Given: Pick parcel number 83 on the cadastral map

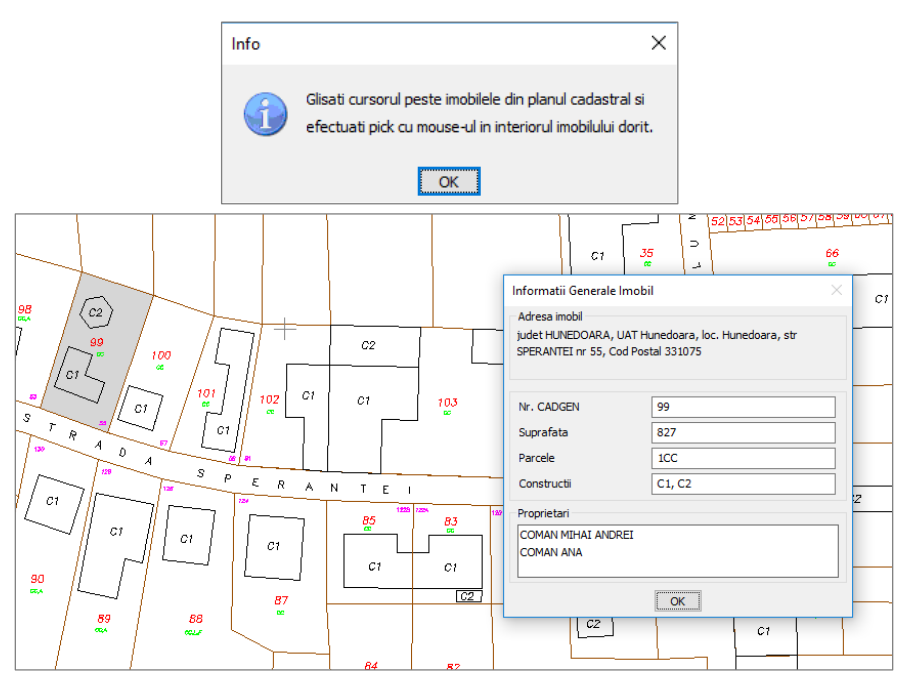Looking at the screenshot, I should 451,521.
